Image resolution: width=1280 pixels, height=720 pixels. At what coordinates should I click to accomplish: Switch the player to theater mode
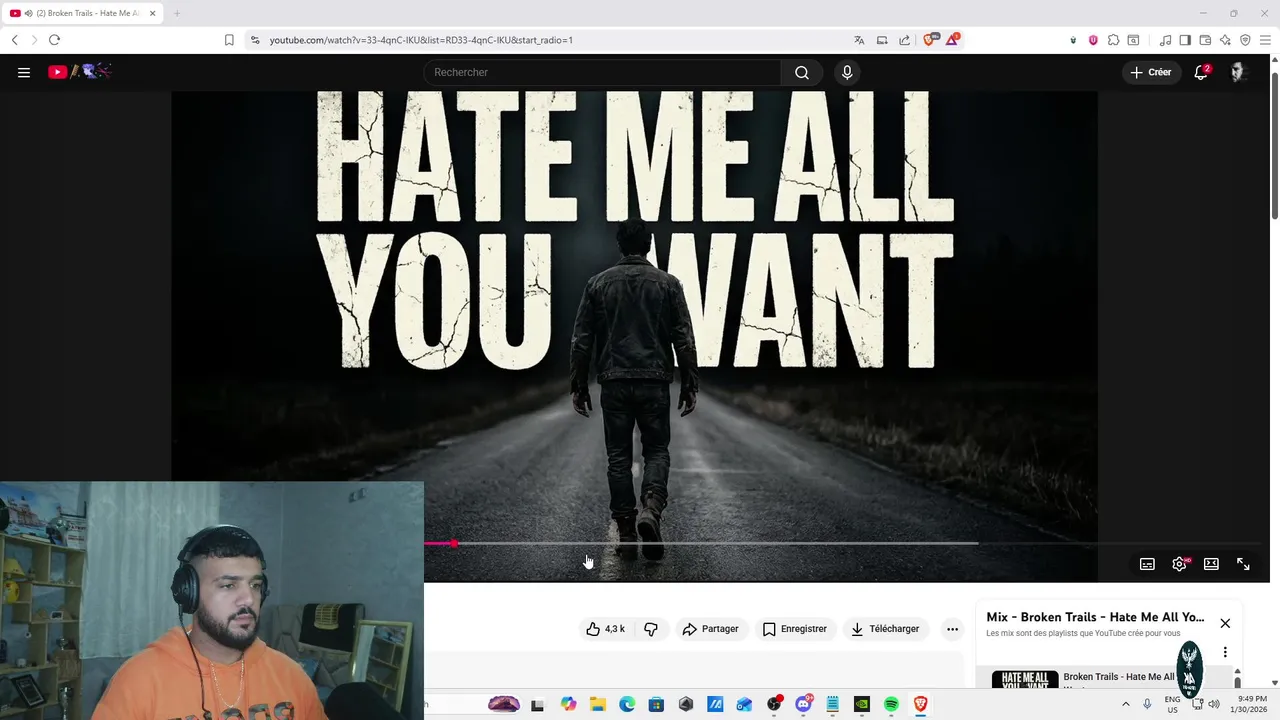click(x=1211, y=564)
